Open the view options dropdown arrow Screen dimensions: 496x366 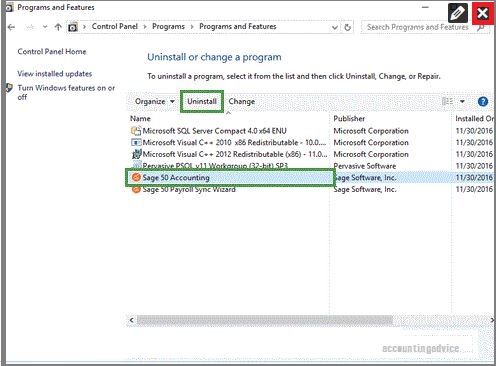coord(462,101)
